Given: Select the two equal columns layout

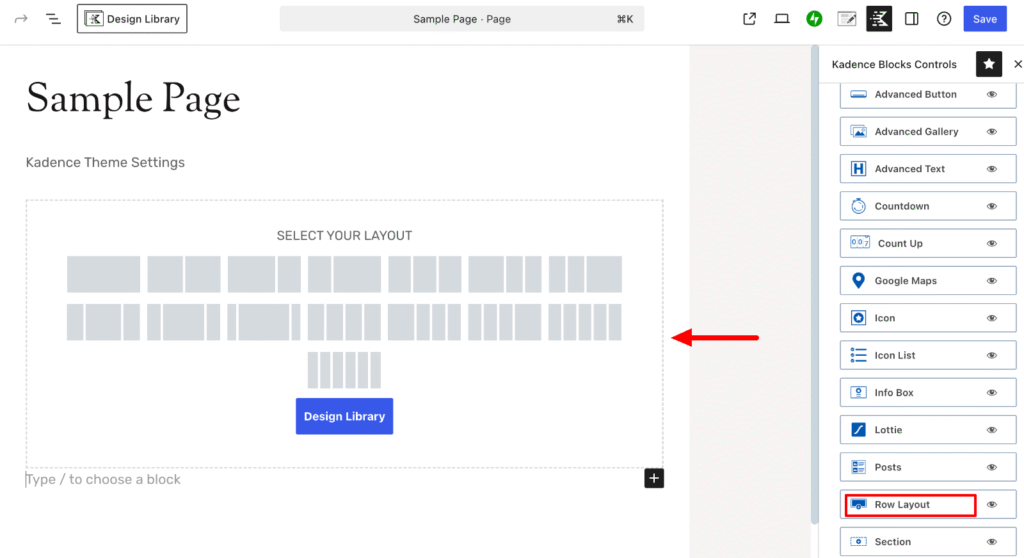Looking at the screenshot, I should tap(184, 274).
